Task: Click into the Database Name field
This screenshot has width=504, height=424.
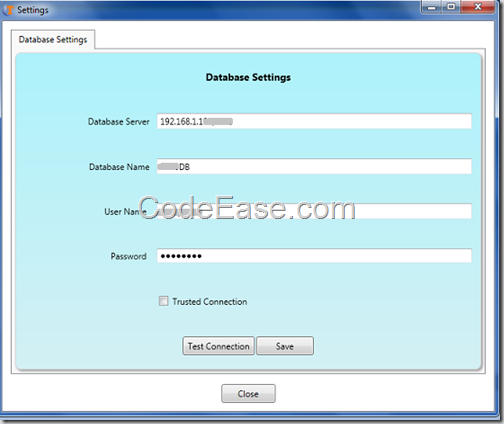Action: 314,166
